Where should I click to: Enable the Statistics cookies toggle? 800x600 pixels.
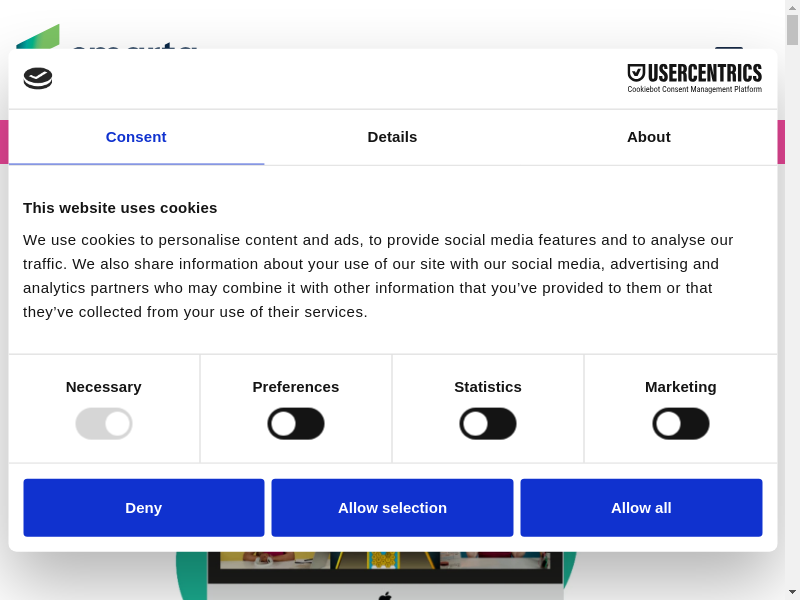488,423
